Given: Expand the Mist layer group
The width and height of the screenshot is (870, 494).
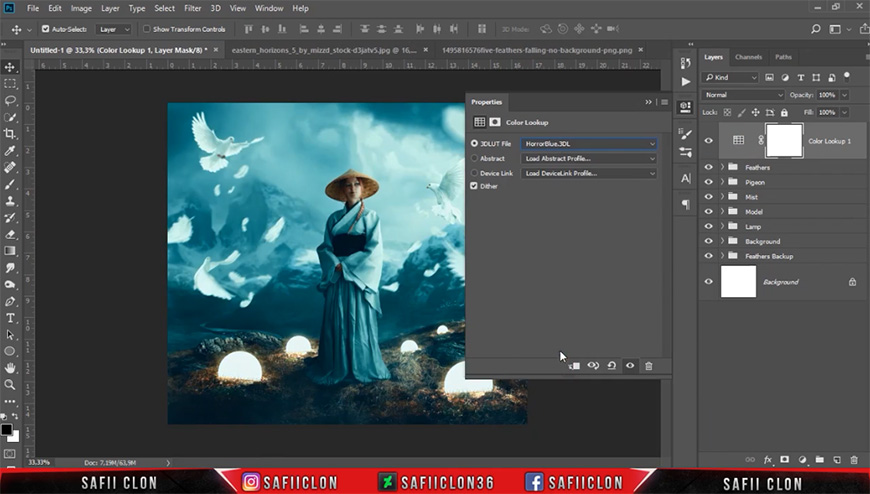Looking at the screenshot, I should [722, 196].
